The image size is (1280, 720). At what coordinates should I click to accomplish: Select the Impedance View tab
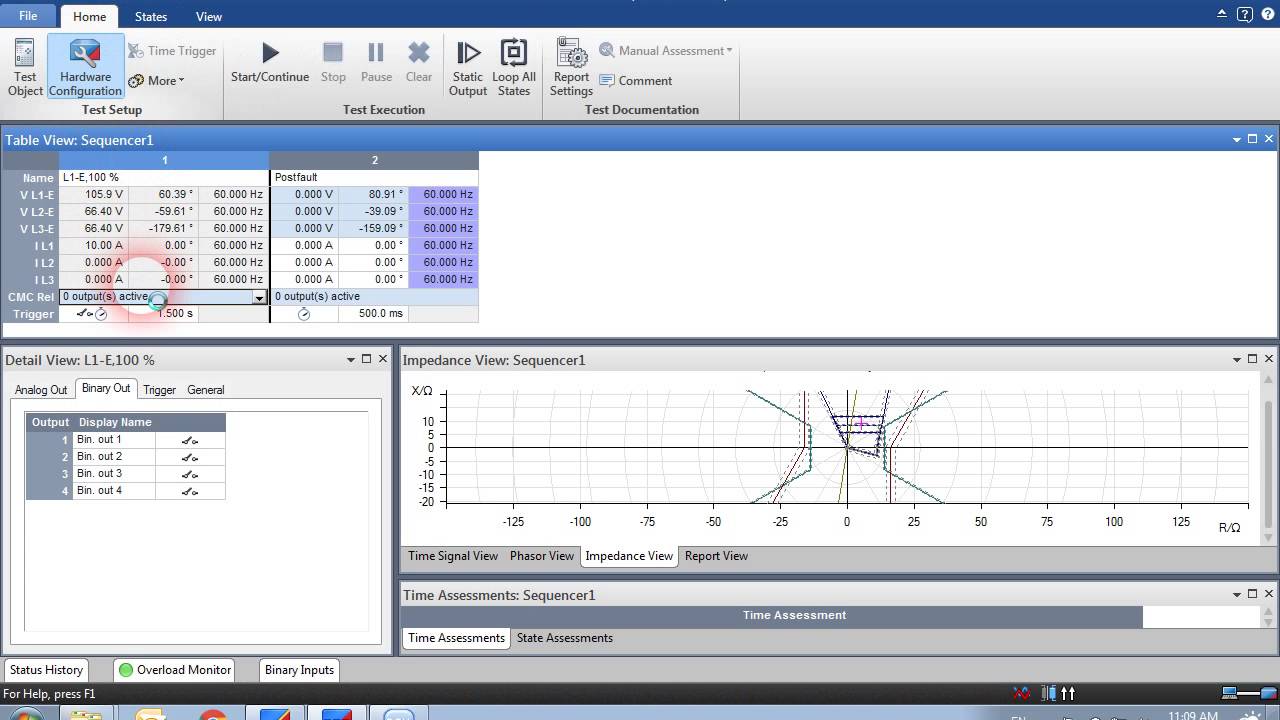629,556
